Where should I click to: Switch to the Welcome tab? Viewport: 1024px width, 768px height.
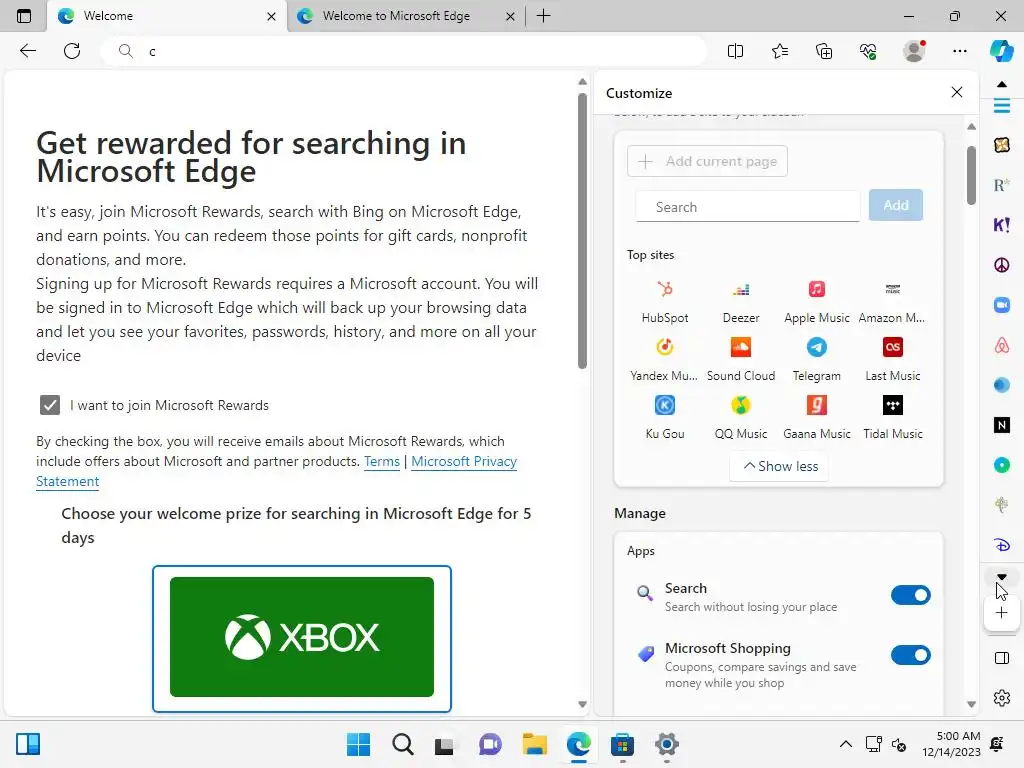point(165,16)
